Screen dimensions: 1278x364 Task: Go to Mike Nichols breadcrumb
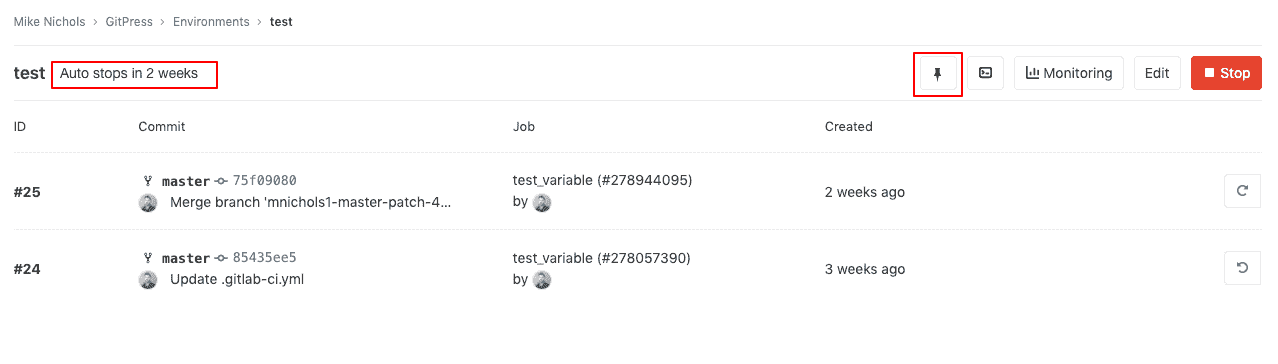tap(49, 21)
